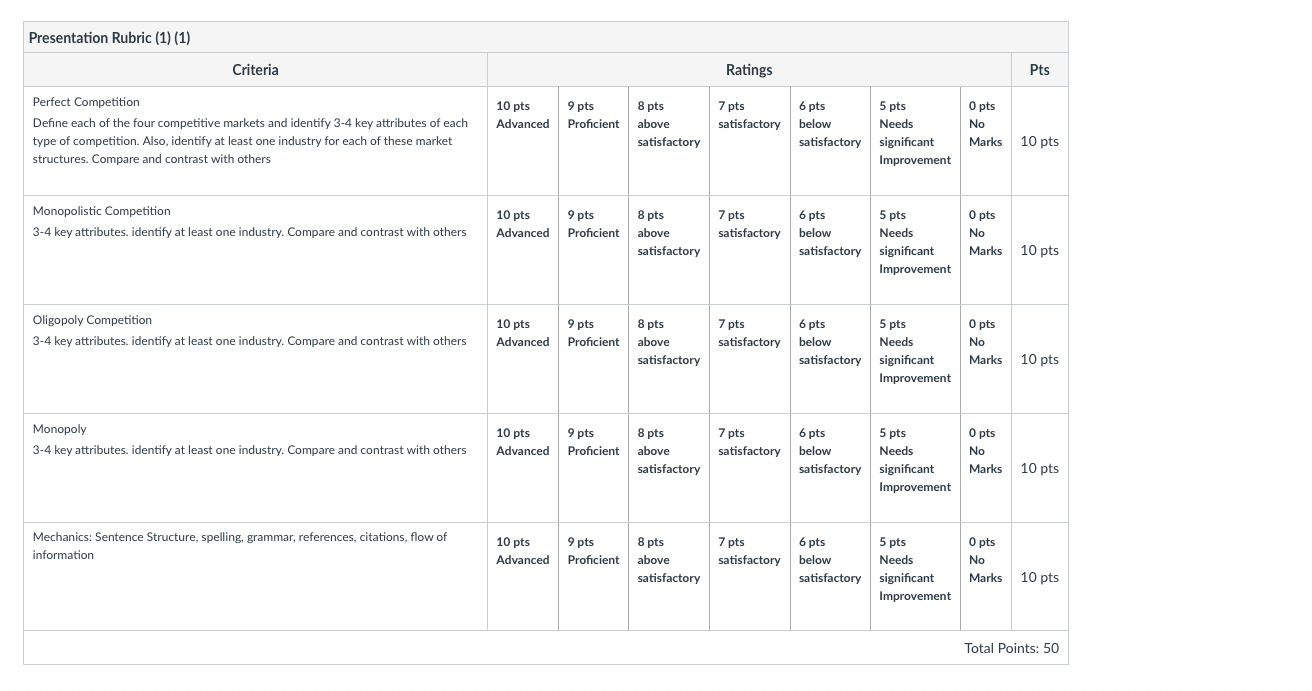This screenshot has width=1312, height=691.
Task: Choose 5 pts Needs significant Improvement for Monopolistic Competition
Action: (915, 250)
